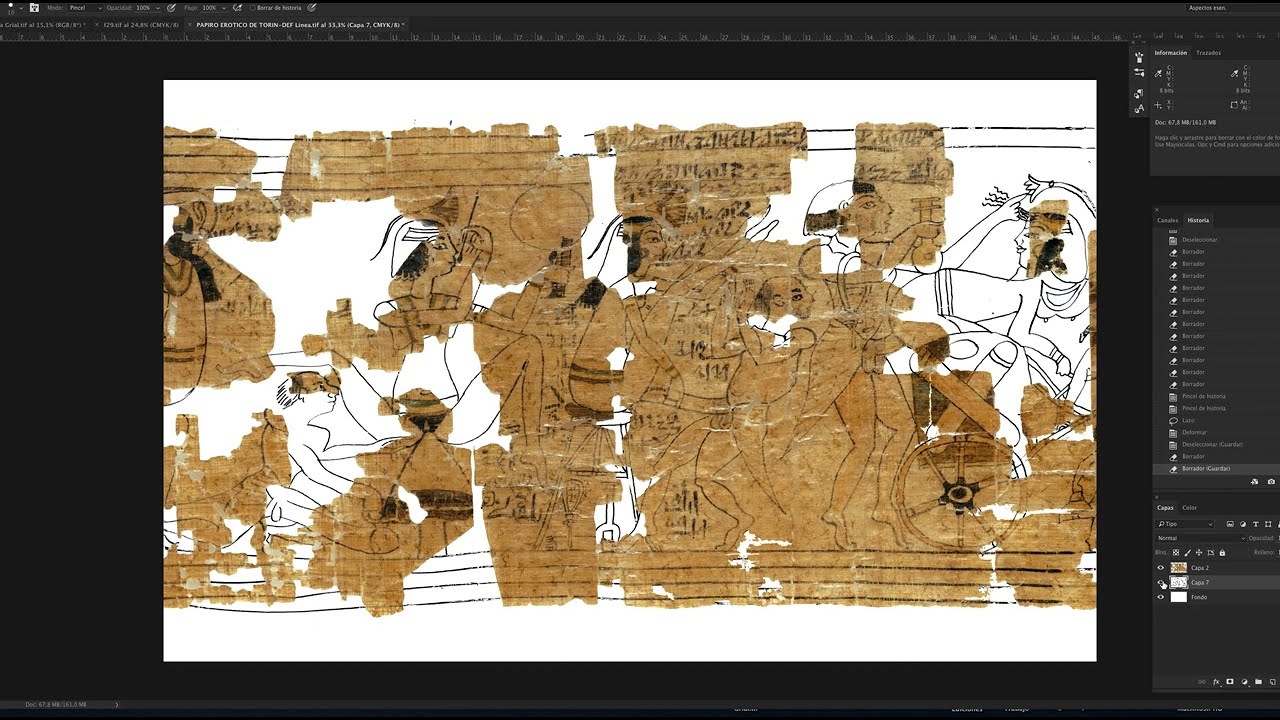Open the character panel icon in collapsed dock
The image size is (1280, 720).
coord(1139,109)
